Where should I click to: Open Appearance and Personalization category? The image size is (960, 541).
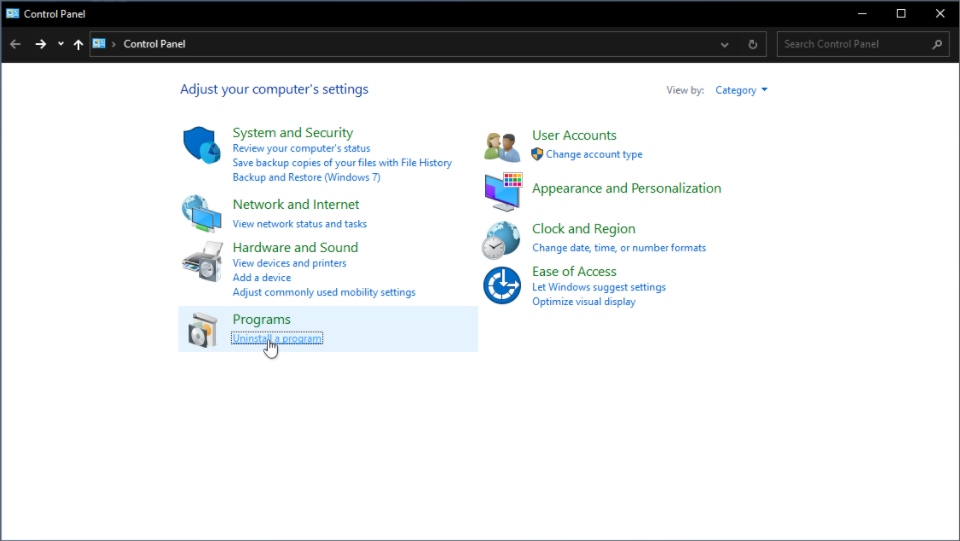(626, 188)
